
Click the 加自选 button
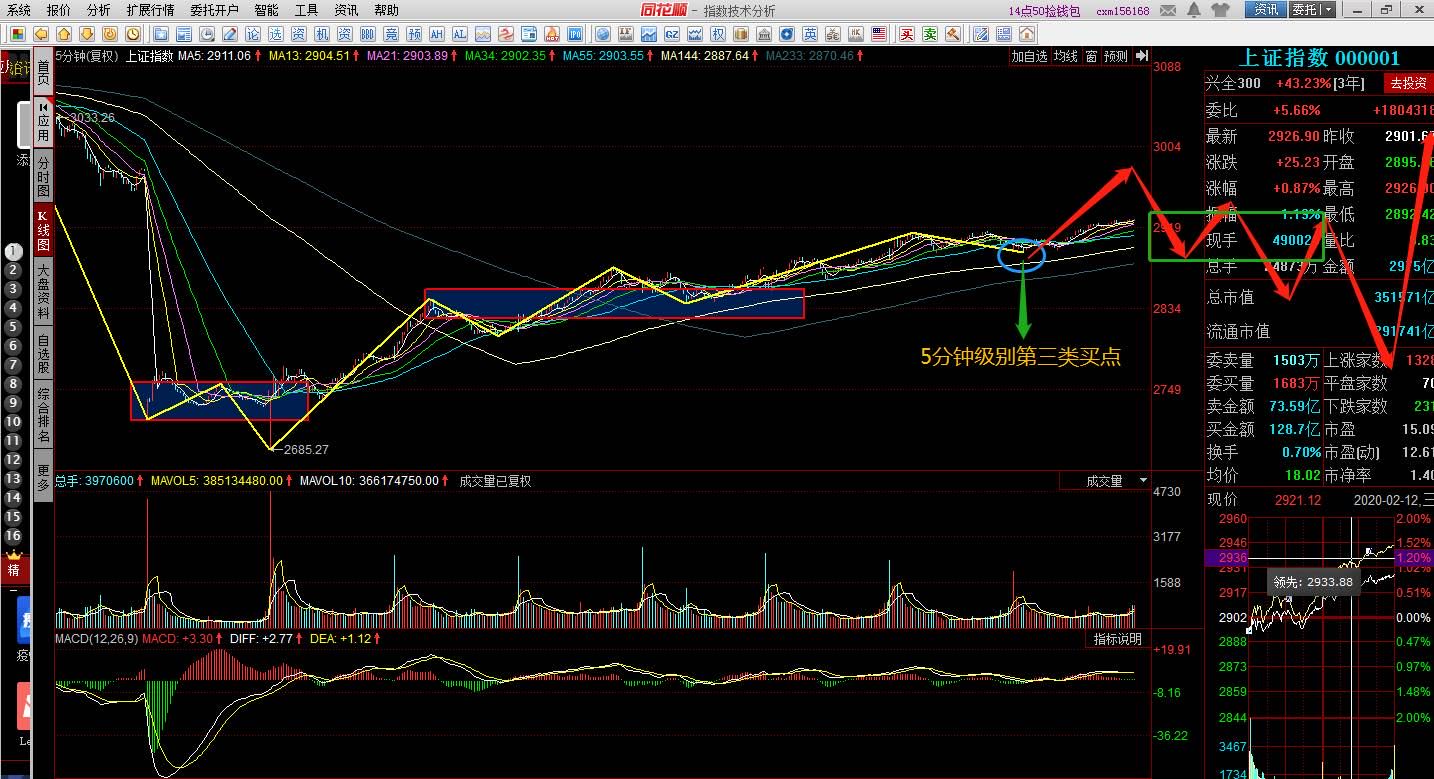click(1028, 56)
